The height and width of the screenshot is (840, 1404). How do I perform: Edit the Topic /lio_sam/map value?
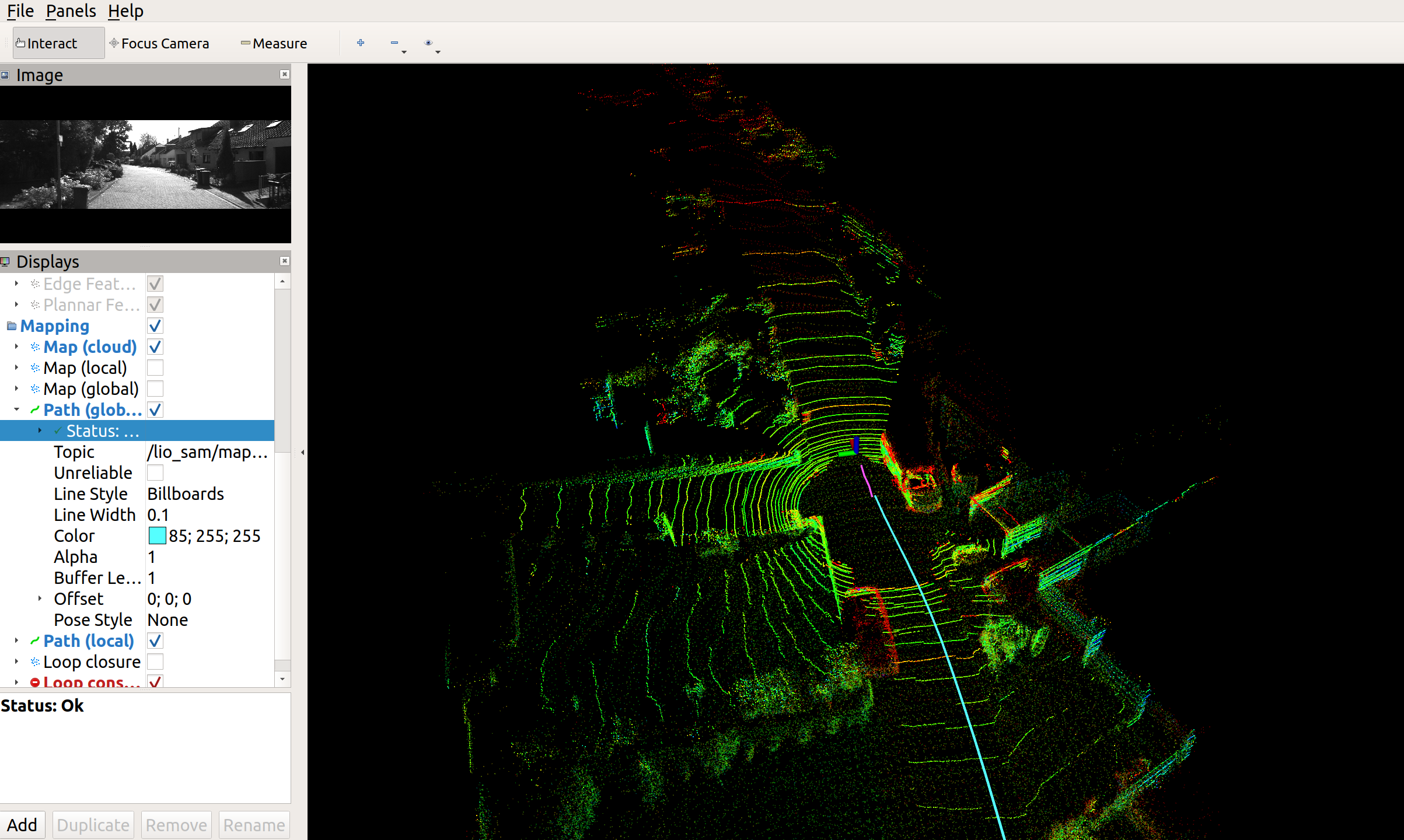pyautogui.click(x=209, y=452)
